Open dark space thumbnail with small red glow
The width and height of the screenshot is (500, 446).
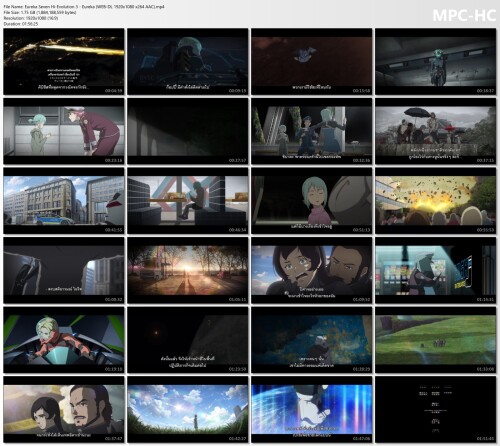tap(188, 340)
